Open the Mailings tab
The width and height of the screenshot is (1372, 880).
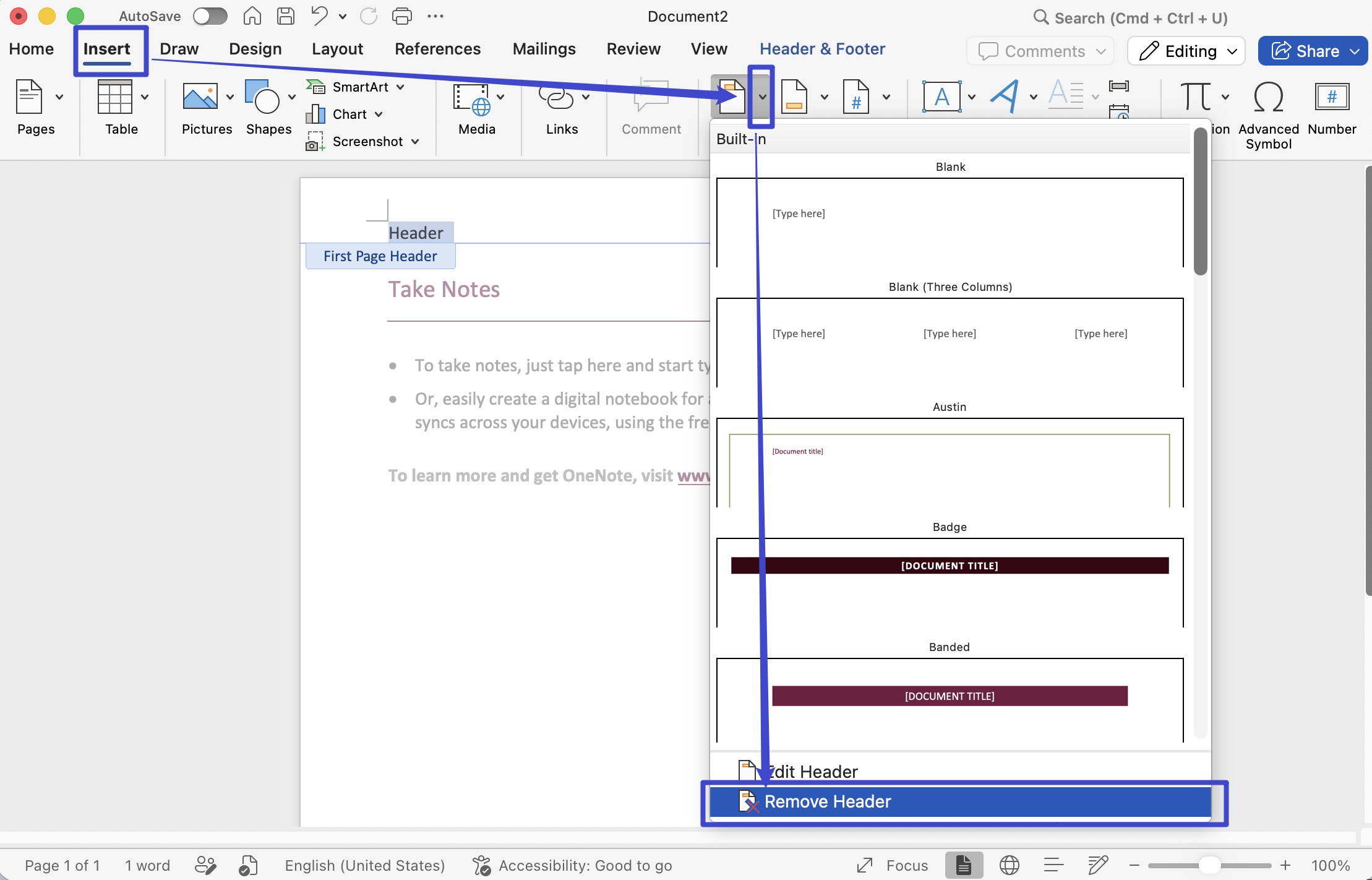tap(544, 49)
